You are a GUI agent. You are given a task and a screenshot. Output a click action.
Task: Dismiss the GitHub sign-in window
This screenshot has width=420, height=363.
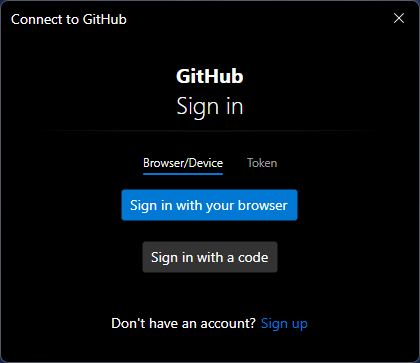tap(399, 18)
